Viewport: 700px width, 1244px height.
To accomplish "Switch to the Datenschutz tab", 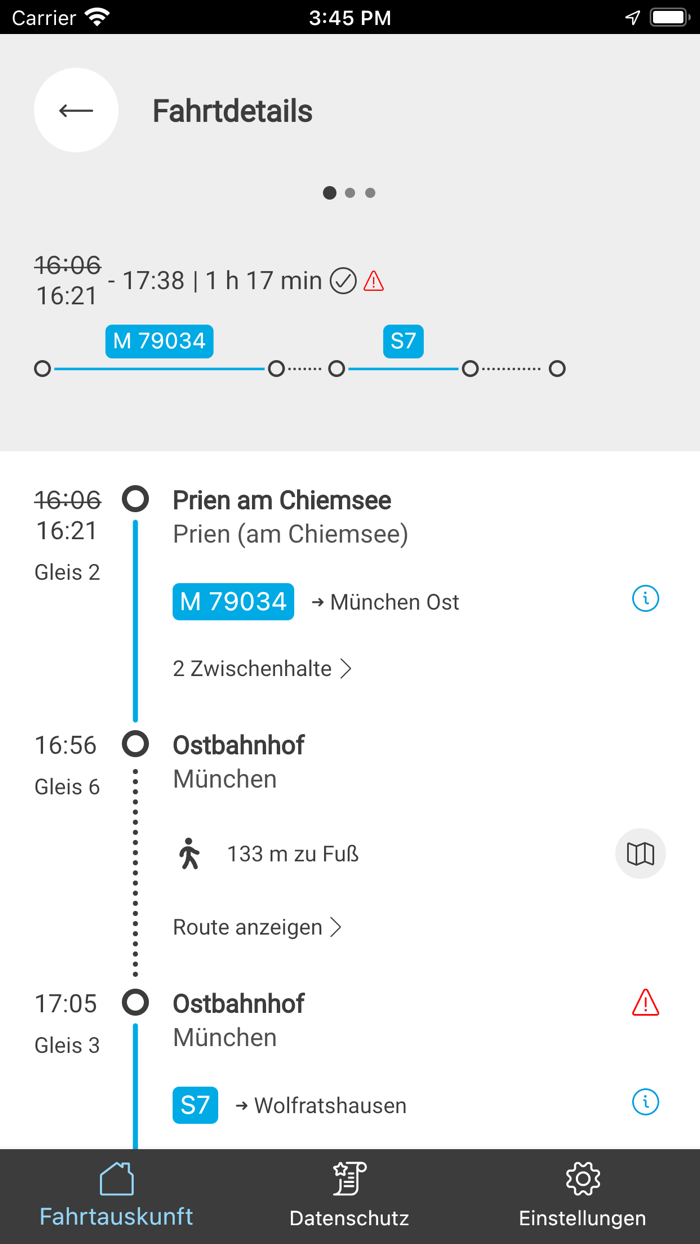I will tap(349, 1196).
